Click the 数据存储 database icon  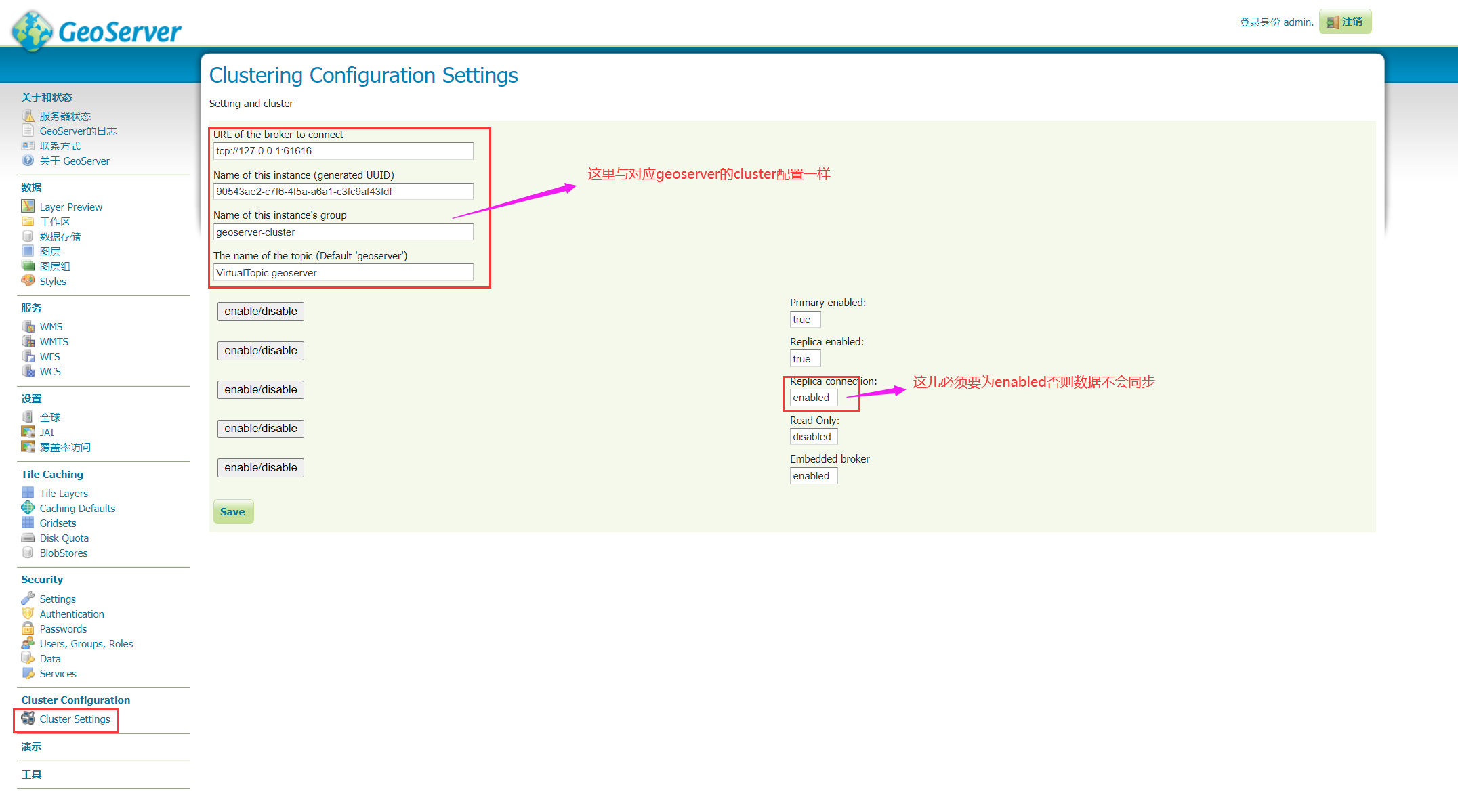[28, 236]
